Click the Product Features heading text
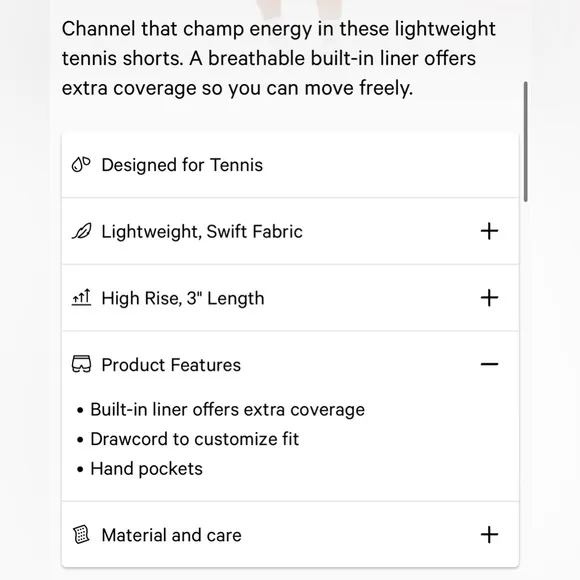 point(171,365)
